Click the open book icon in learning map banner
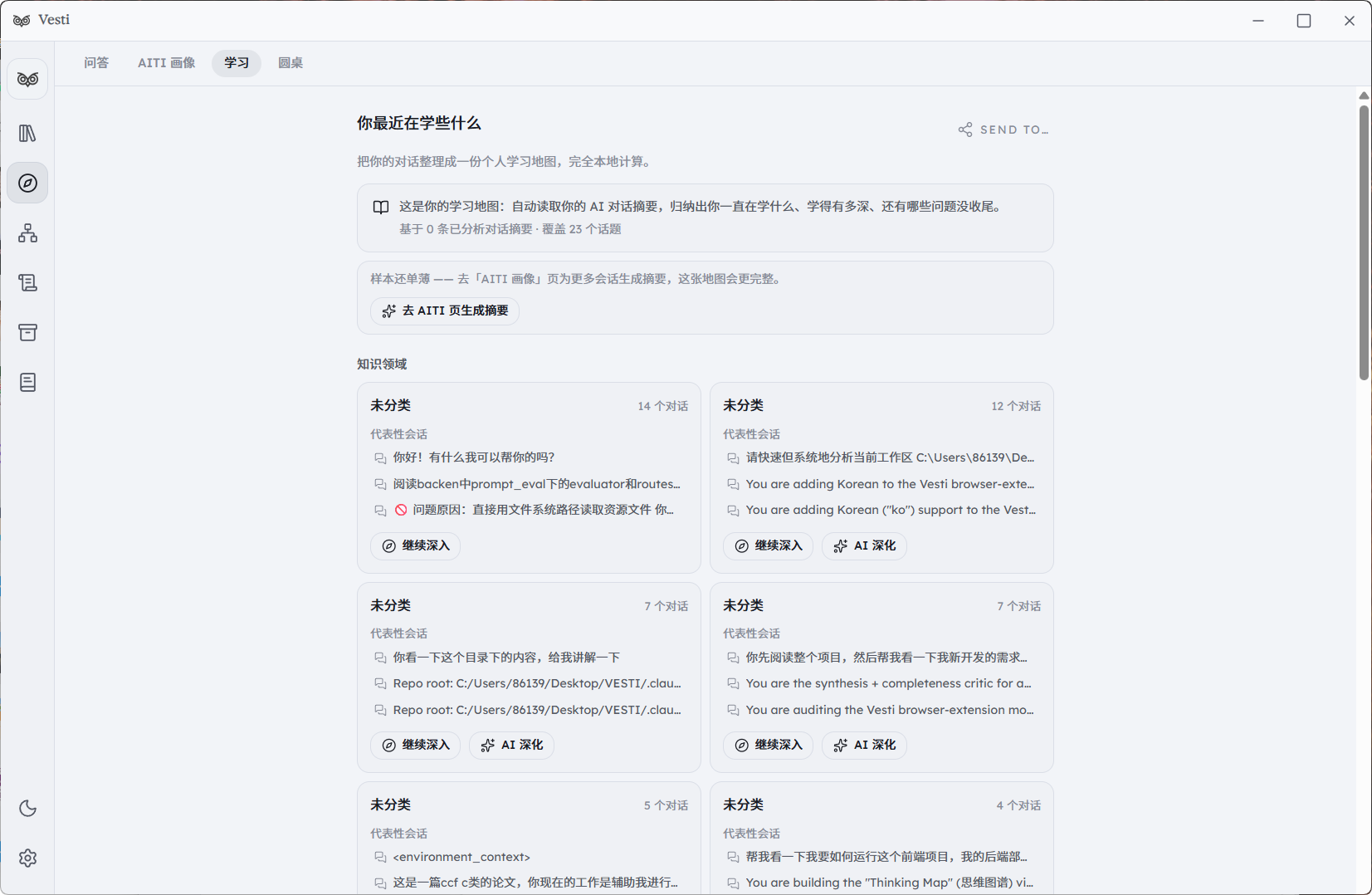 (x=381, y=207)
